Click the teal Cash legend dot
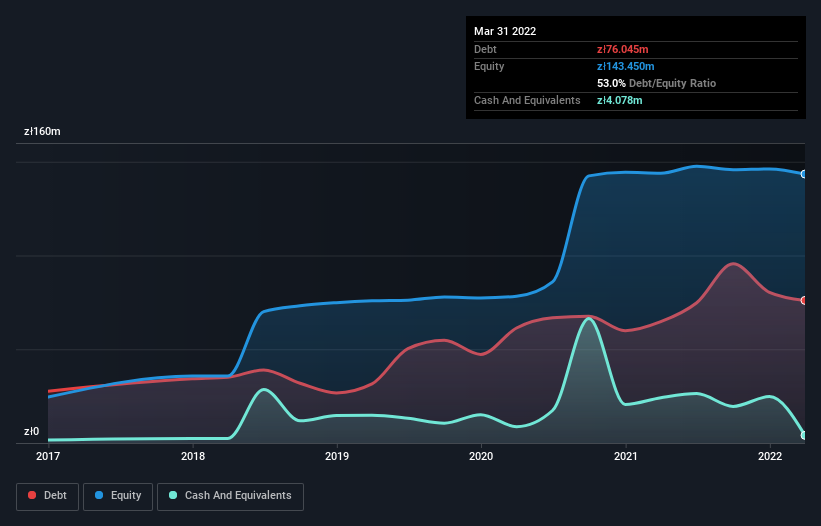The height and width of the screenshot is (526, 821). tap(173, 495)
